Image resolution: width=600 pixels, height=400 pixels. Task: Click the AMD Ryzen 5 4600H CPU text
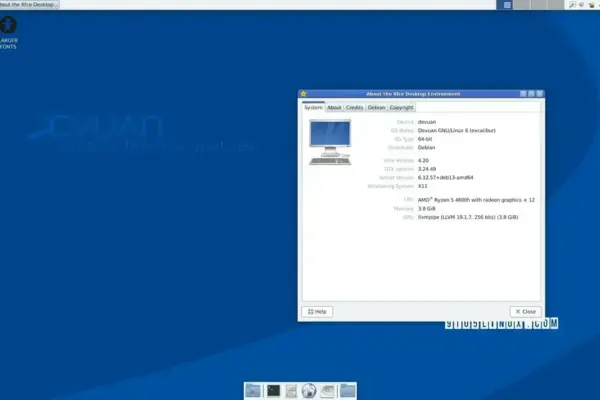[476, 200]
